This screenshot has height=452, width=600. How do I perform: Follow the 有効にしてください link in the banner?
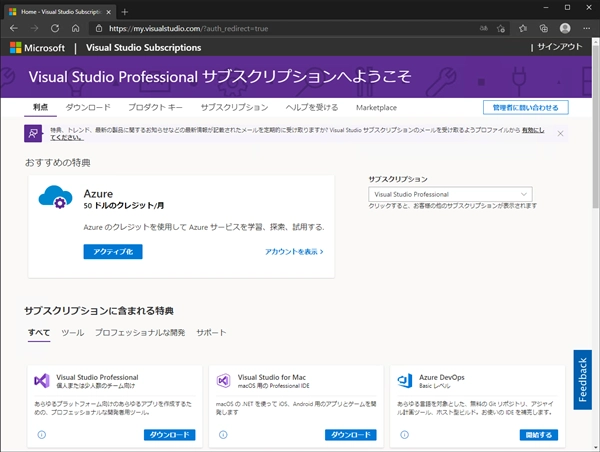point(533,130)
